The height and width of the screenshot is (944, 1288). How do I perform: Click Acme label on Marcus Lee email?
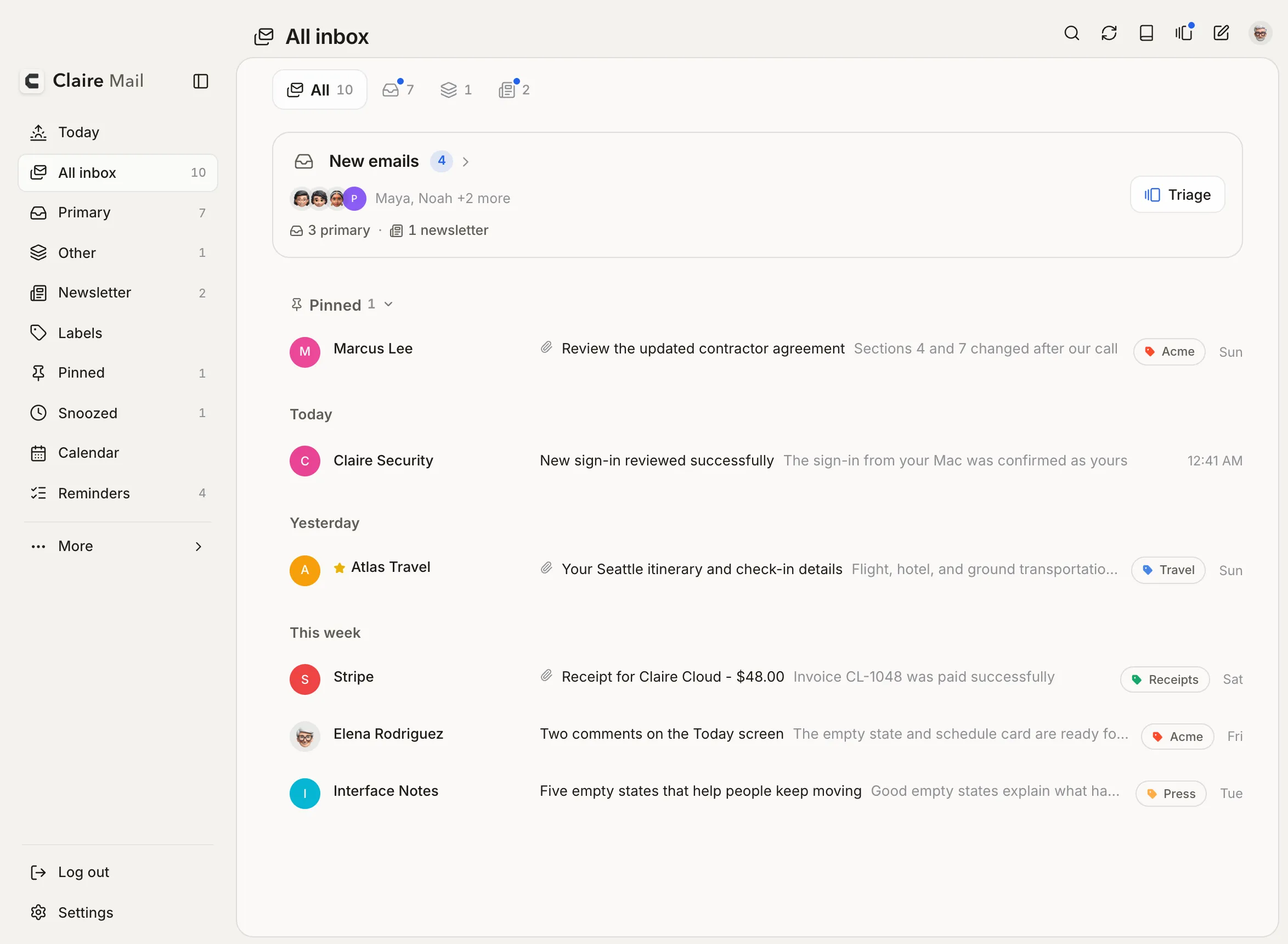1169,351
